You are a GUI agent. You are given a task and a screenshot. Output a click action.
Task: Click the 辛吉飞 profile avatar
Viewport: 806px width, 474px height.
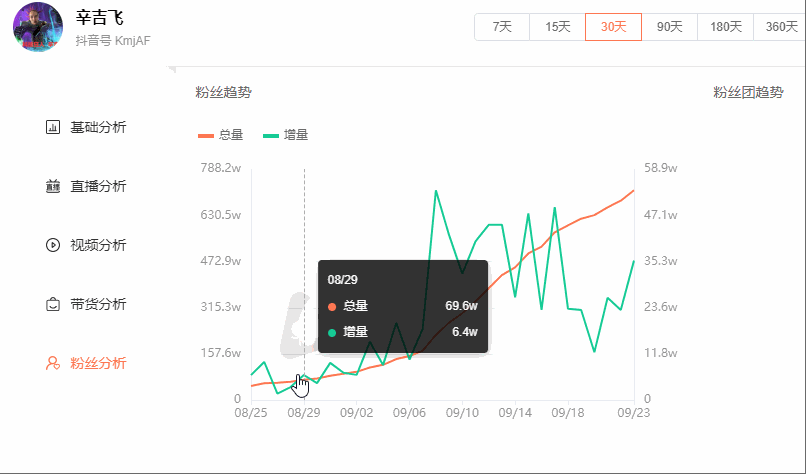click(38, 27)
